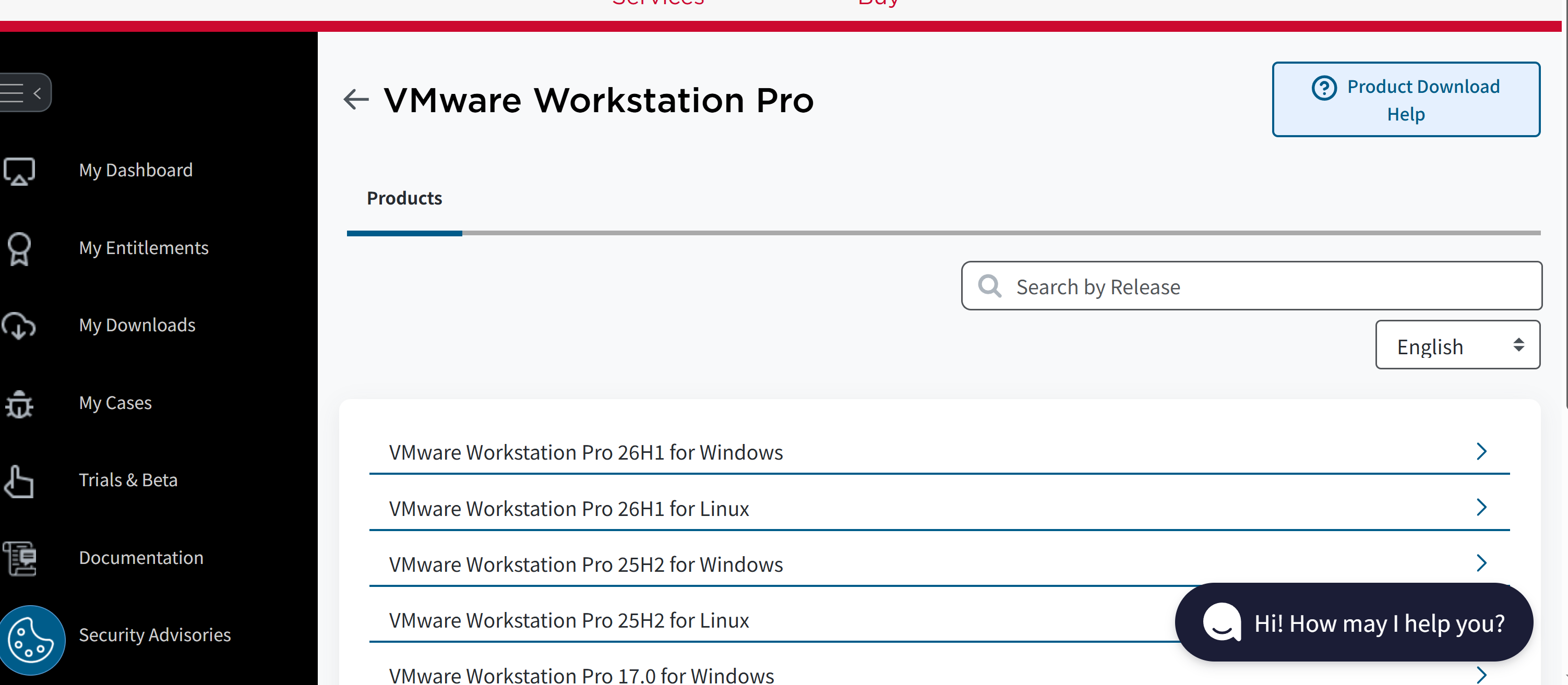Click the My Cases bug icon
Screen dimensions: 1568x685
[19, 404]
